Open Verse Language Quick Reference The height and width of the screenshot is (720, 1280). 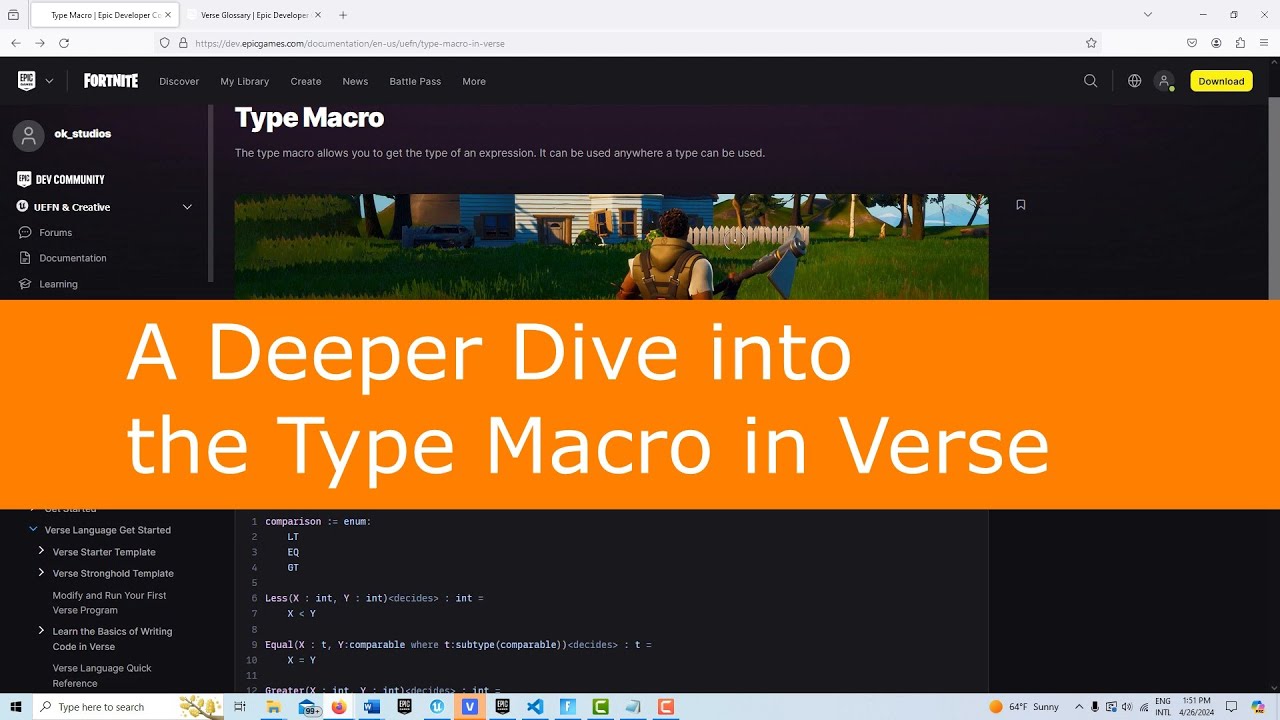[x=102, y=675]
